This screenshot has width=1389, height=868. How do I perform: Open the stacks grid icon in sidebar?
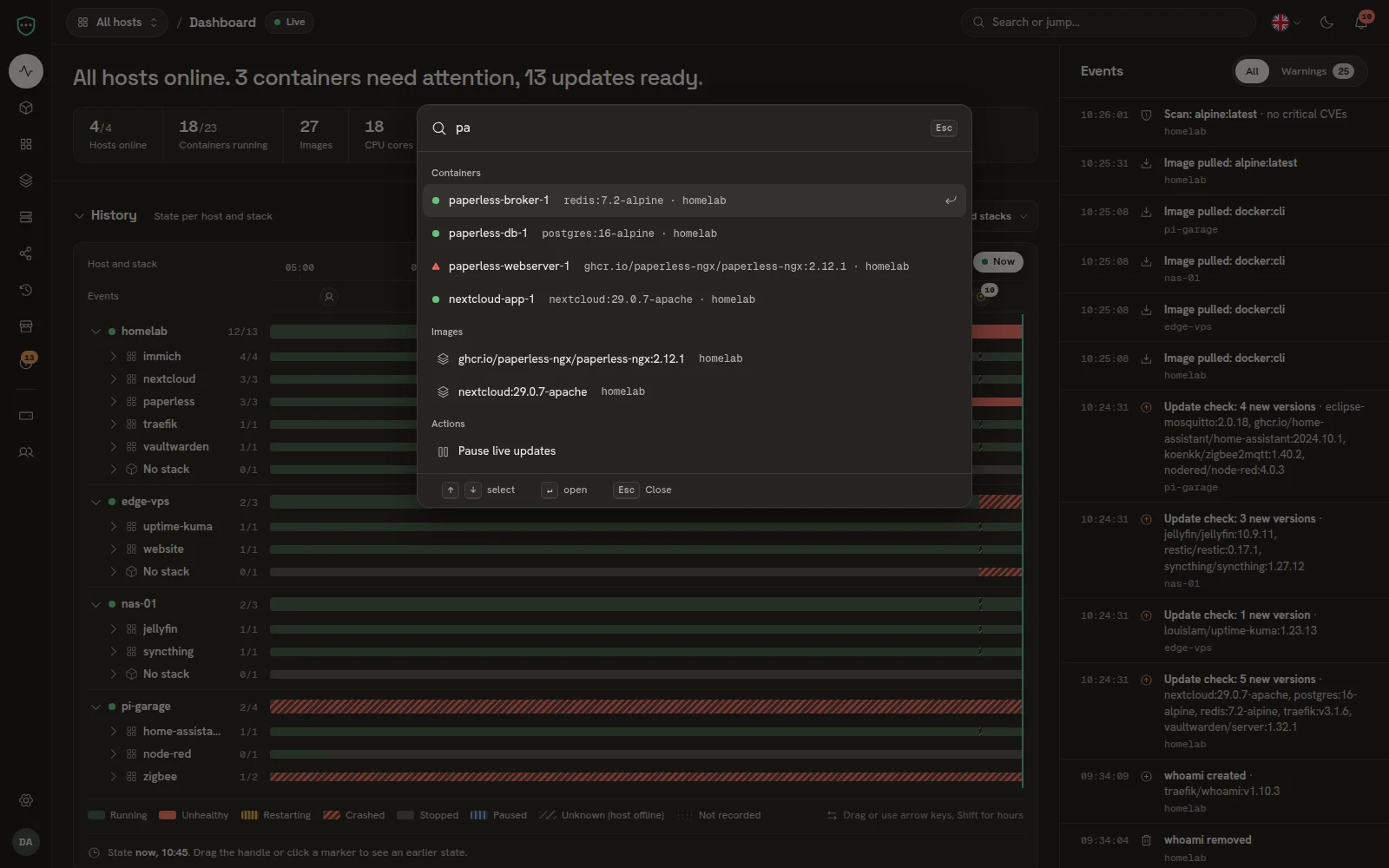pos(26,144)
